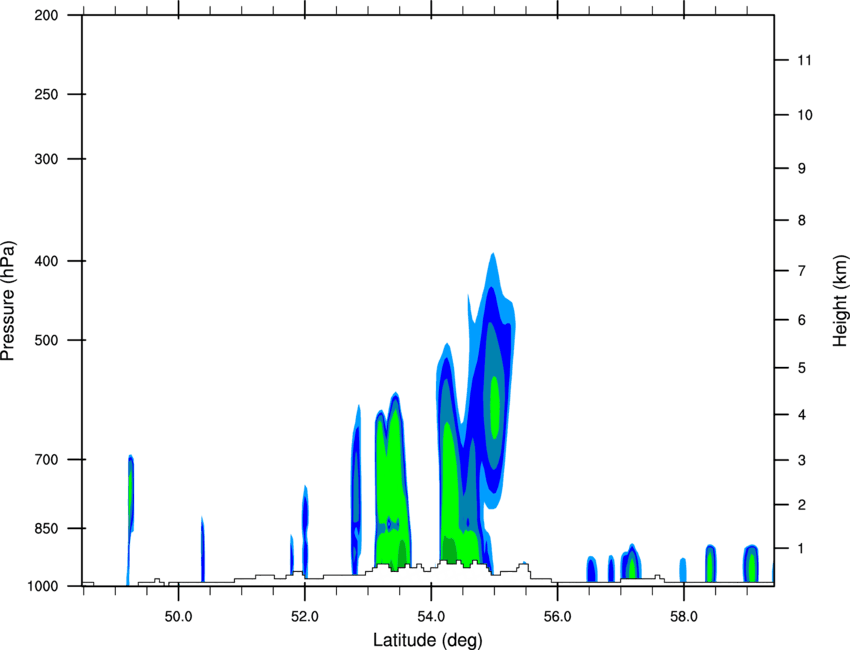Click height tick label 3
Image resolution: width=850 pixels, height=650 pixels.
pos(802,460)
